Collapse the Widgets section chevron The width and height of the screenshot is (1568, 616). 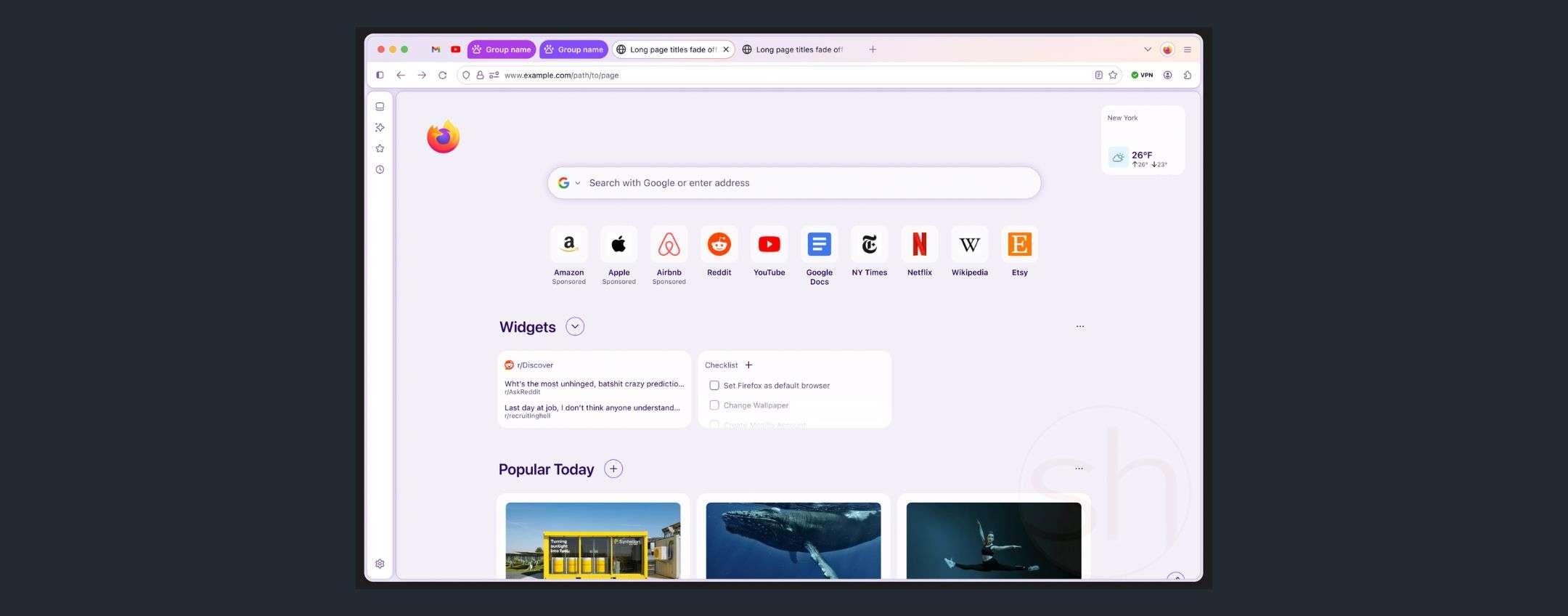pos(575,326)
